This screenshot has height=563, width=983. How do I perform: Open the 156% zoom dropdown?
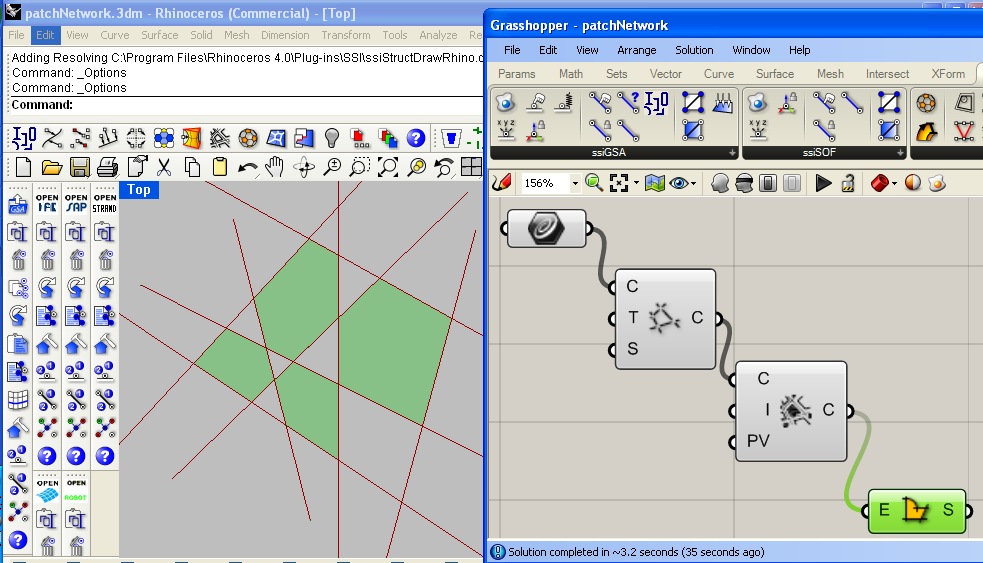[x=575, y=183]
